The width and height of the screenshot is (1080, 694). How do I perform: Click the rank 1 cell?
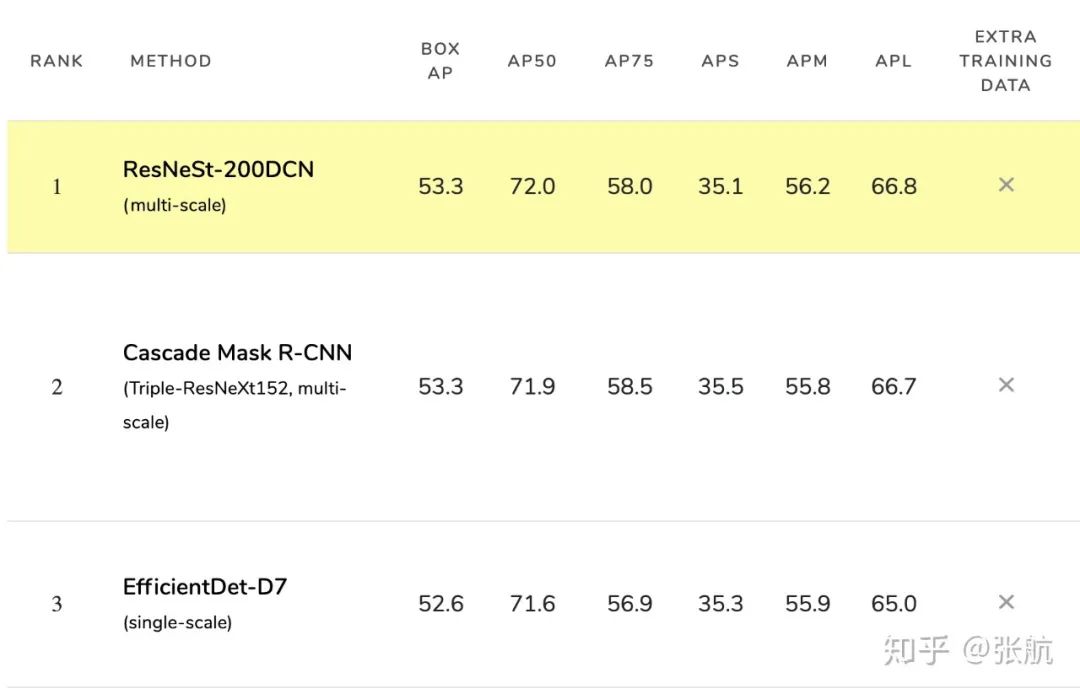[57, 187]
